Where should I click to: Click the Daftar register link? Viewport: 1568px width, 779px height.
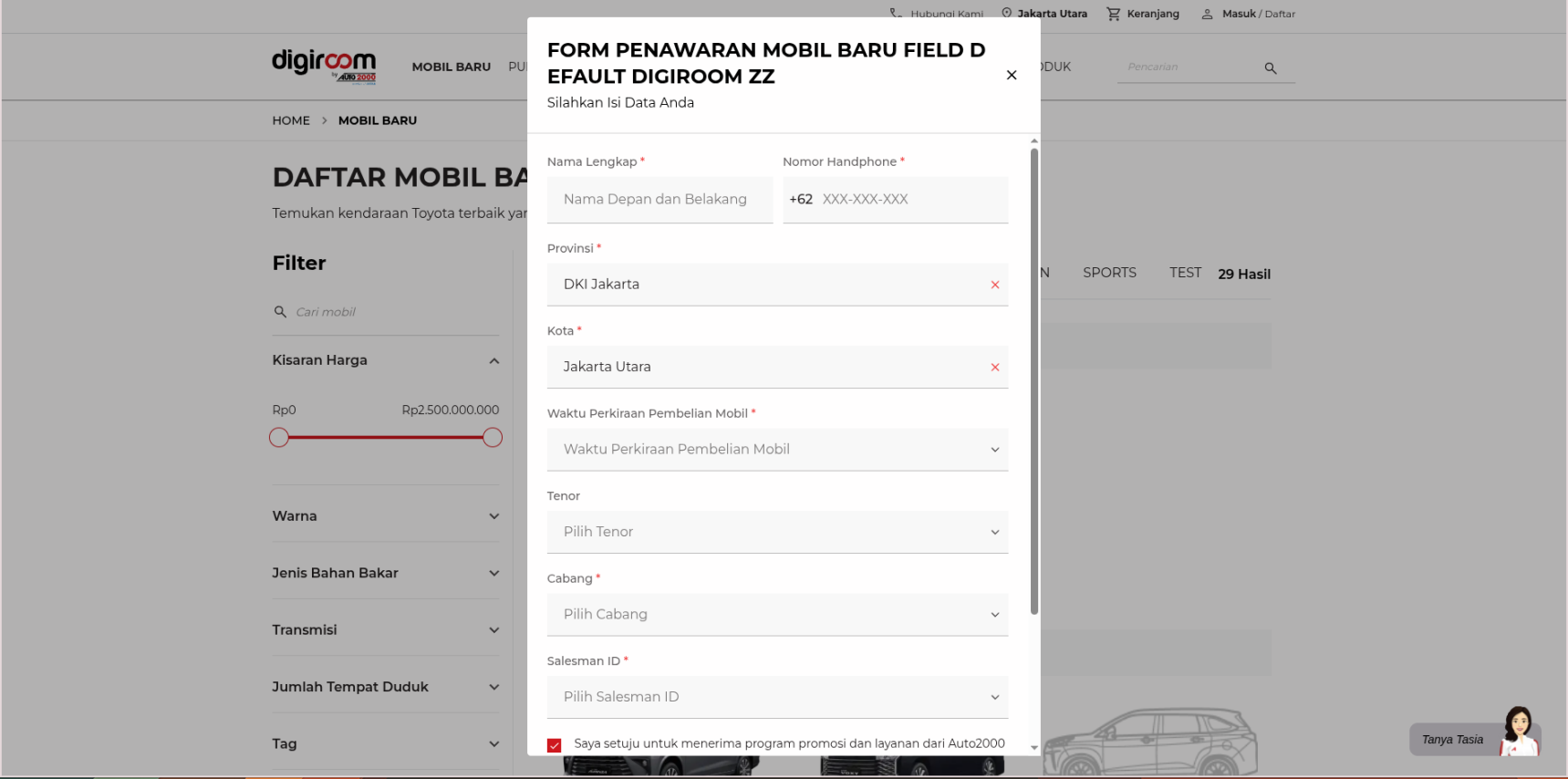1280,14
